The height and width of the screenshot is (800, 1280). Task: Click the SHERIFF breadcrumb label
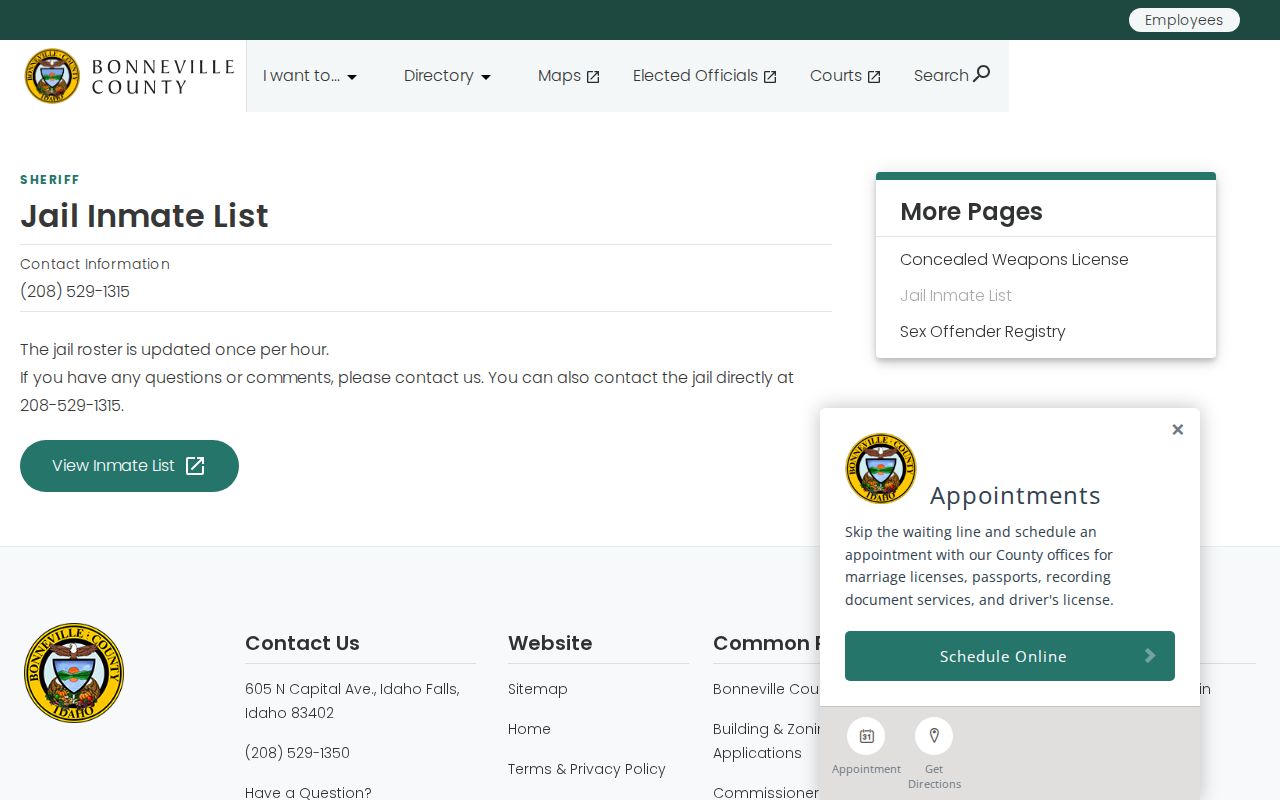50,180
